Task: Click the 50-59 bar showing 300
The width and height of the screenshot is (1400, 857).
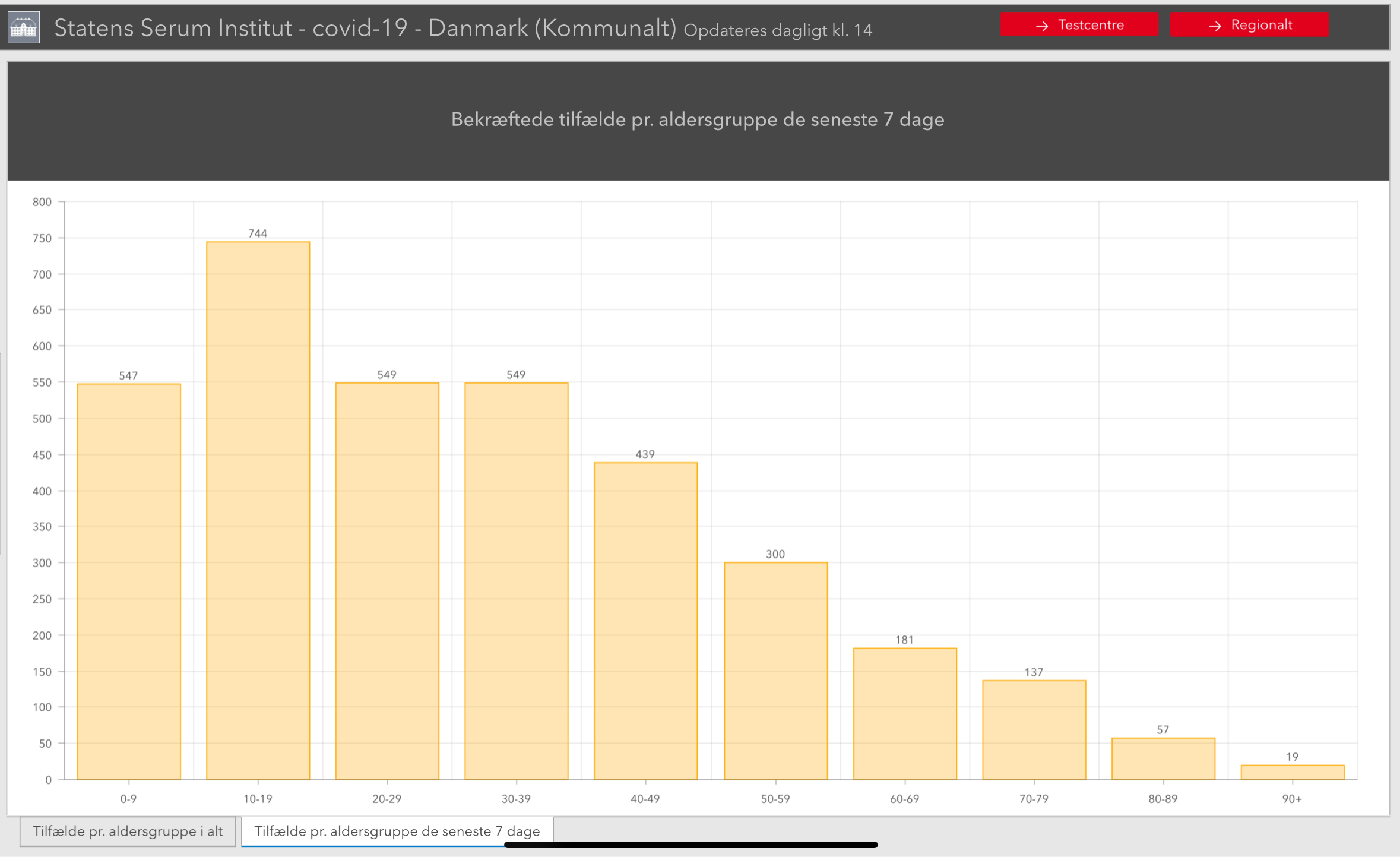Action: [775, 671]
